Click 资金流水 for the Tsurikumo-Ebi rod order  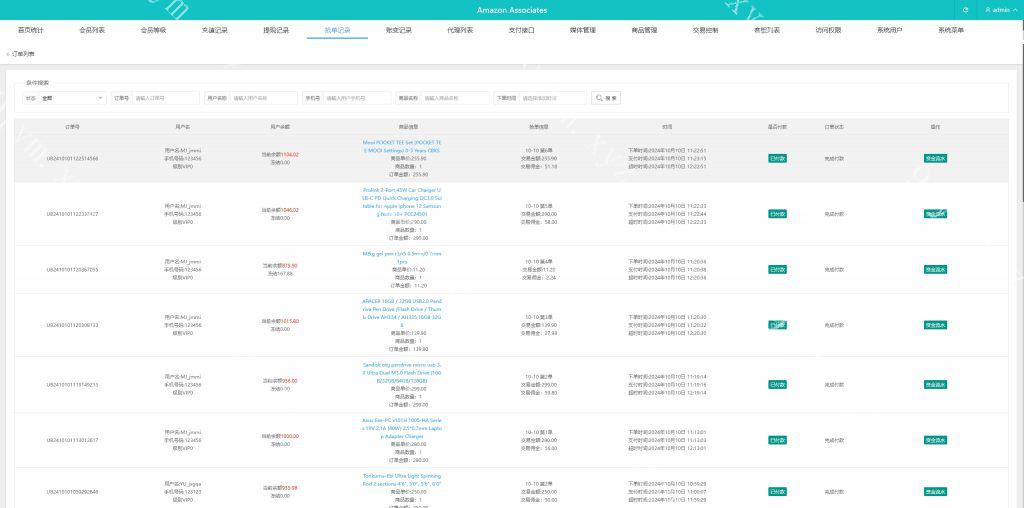click(x=935, y=492)
